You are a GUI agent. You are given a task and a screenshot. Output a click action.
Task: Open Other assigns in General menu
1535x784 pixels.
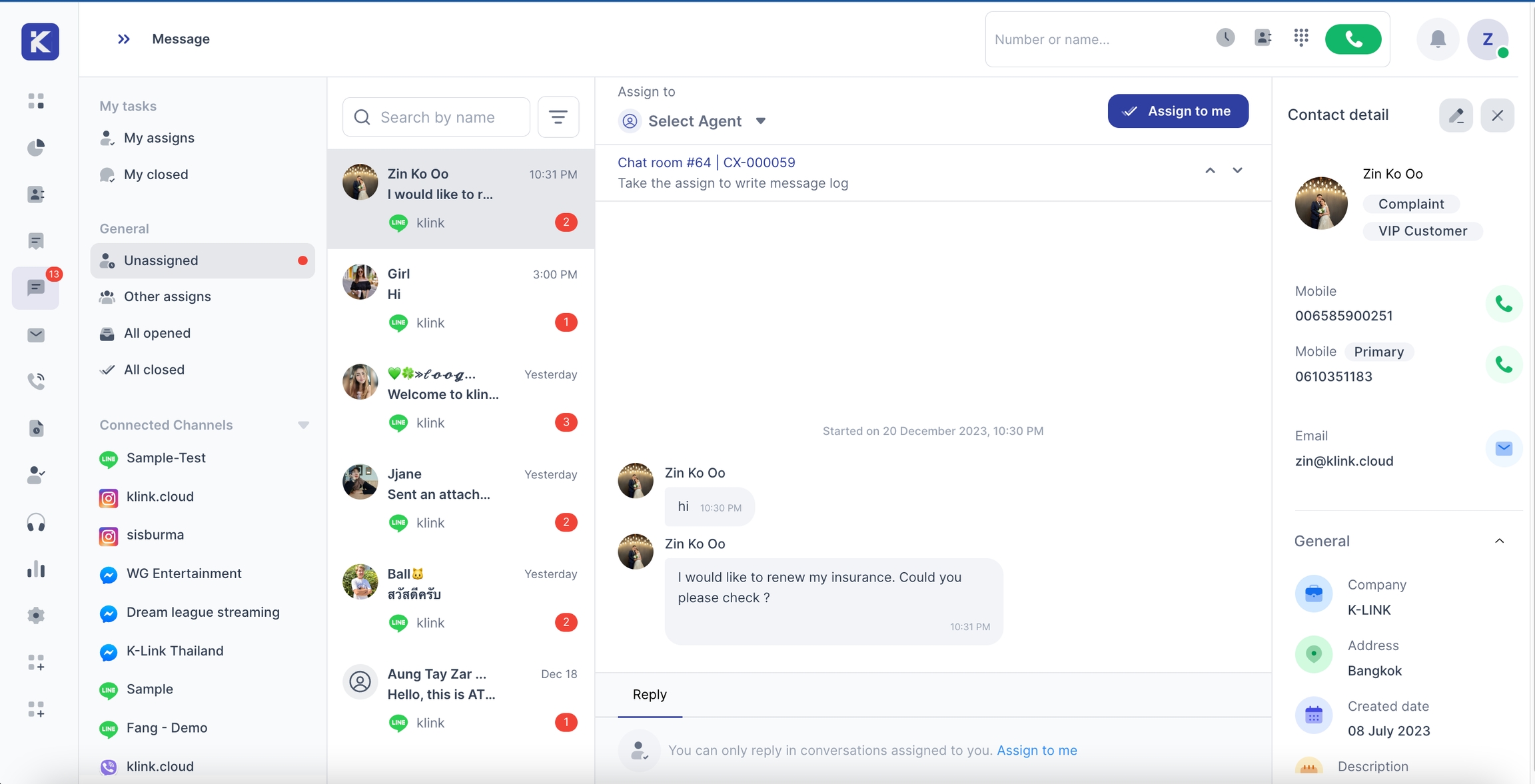(167, 296)
